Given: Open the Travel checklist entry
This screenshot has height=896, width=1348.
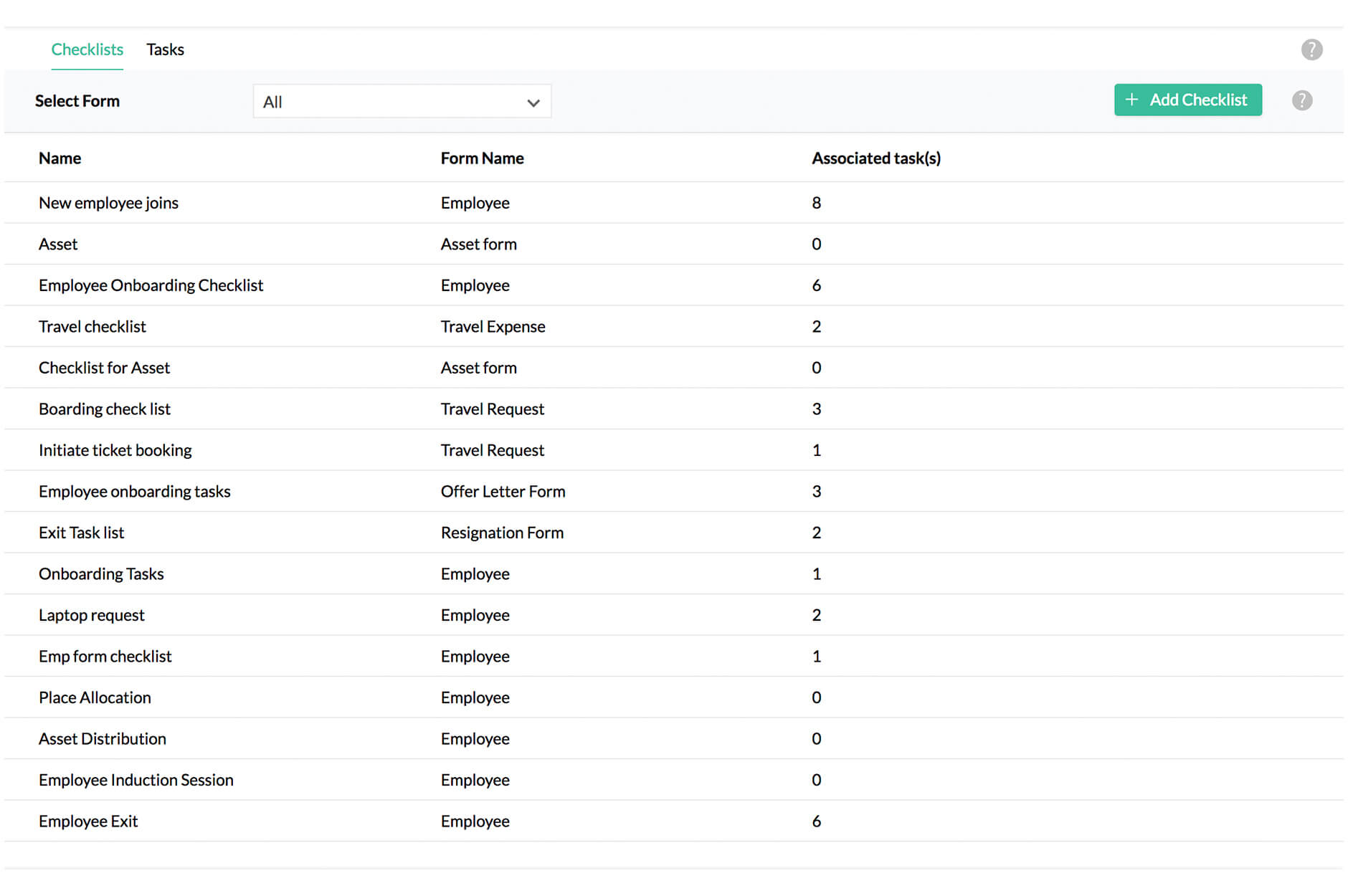Looking at the screenshot, I should (x=92, y=326).
